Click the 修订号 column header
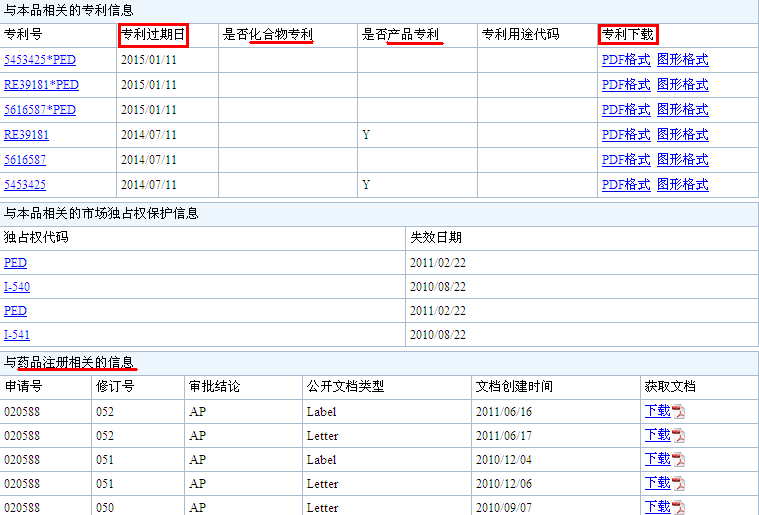 [x=115, y=387]
